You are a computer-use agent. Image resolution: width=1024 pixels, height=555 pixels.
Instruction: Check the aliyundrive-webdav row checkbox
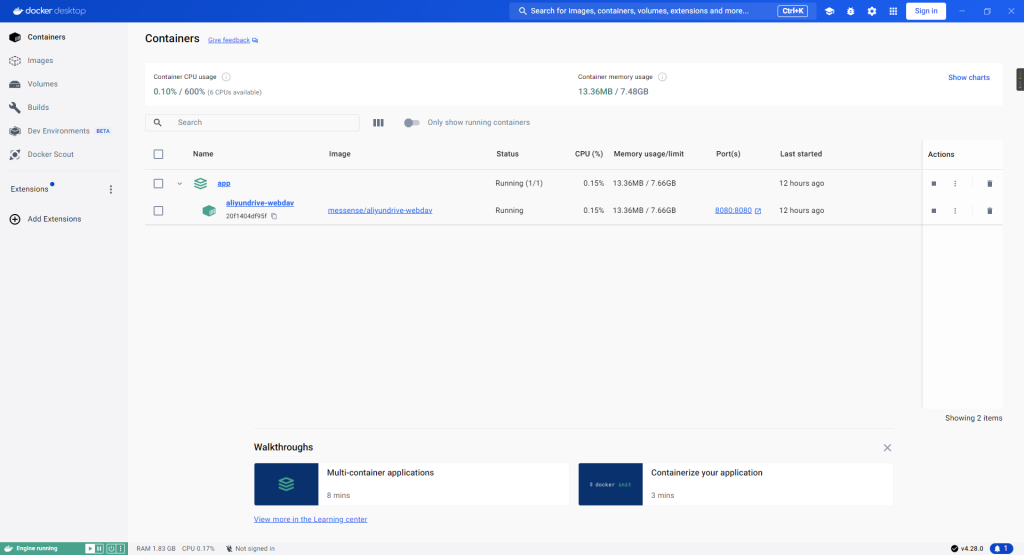click(x=158, y=211)
